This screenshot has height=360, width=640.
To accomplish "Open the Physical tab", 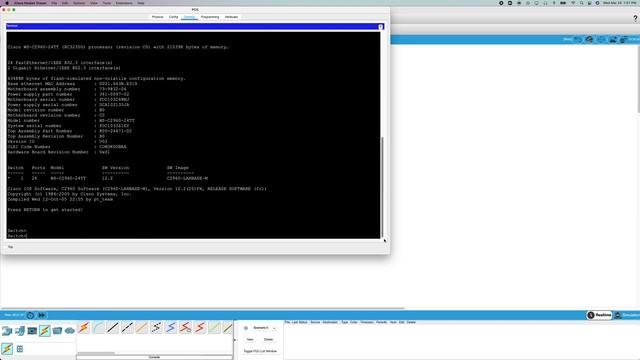I will point(158,17).
